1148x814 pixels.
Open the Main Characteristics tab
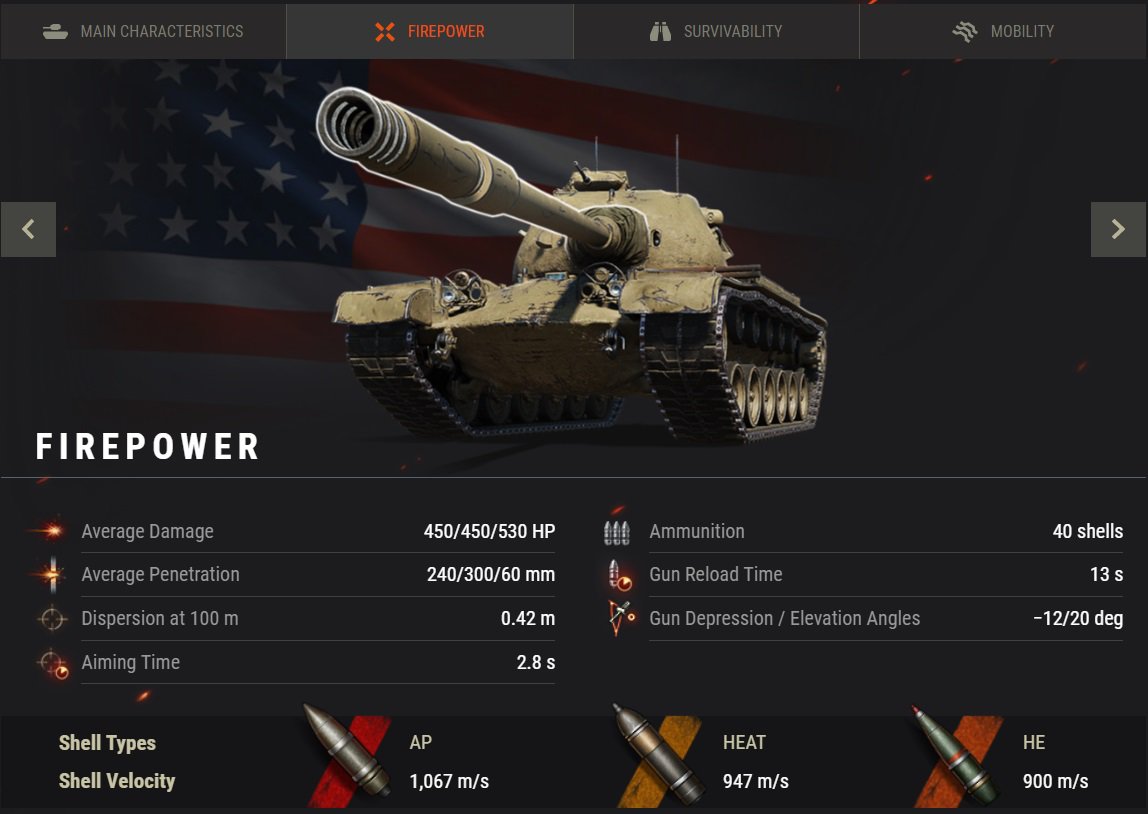click(143, 31)
